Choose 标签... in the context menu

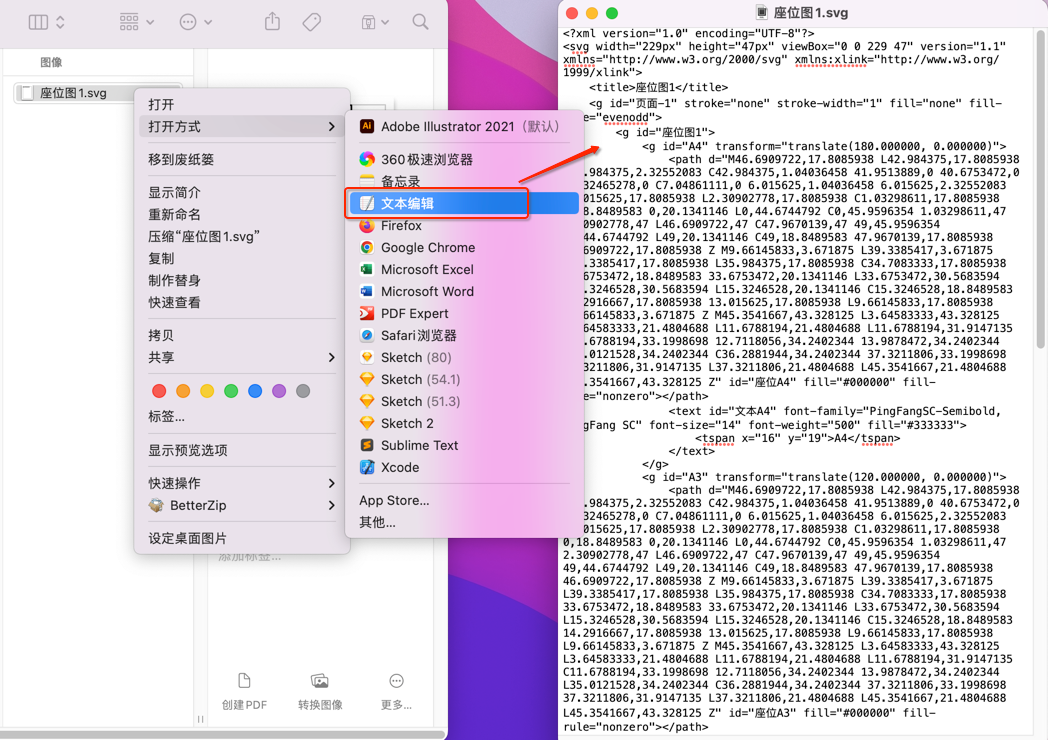point(242,416)
